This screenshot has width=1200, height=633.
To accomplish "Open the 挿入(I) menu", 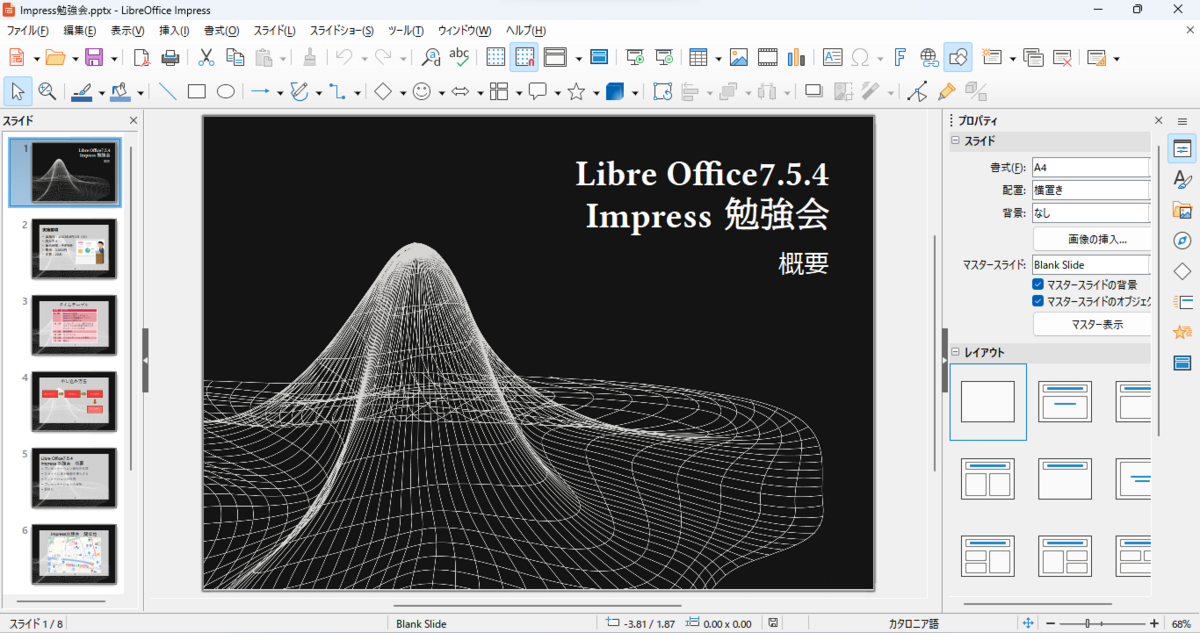I will pos(174,31).
